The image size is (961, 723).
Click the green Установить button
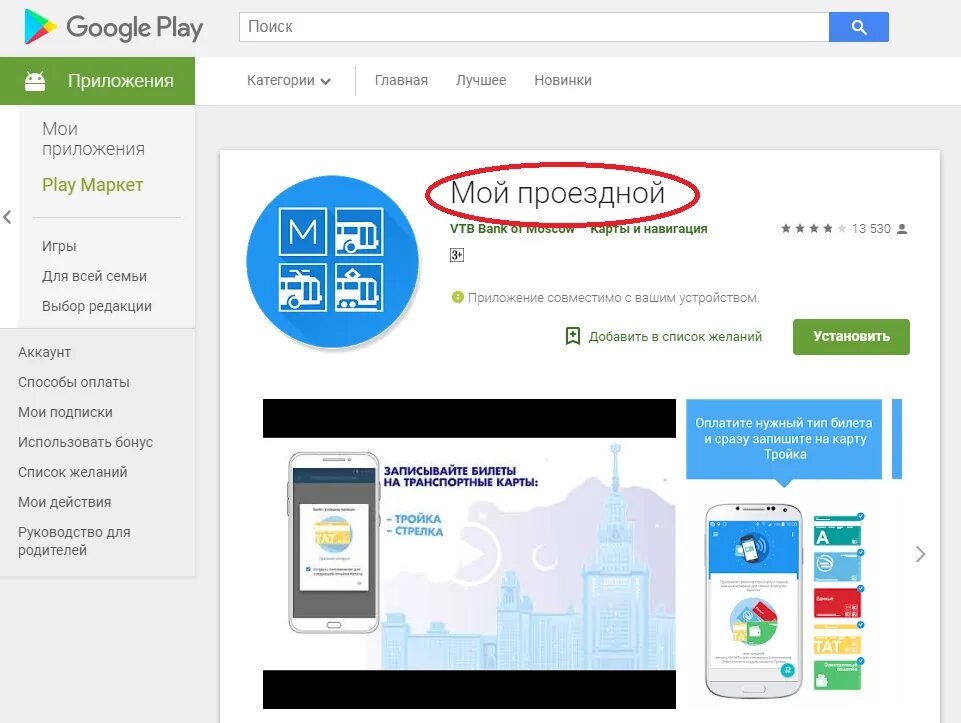click(851, 336)
